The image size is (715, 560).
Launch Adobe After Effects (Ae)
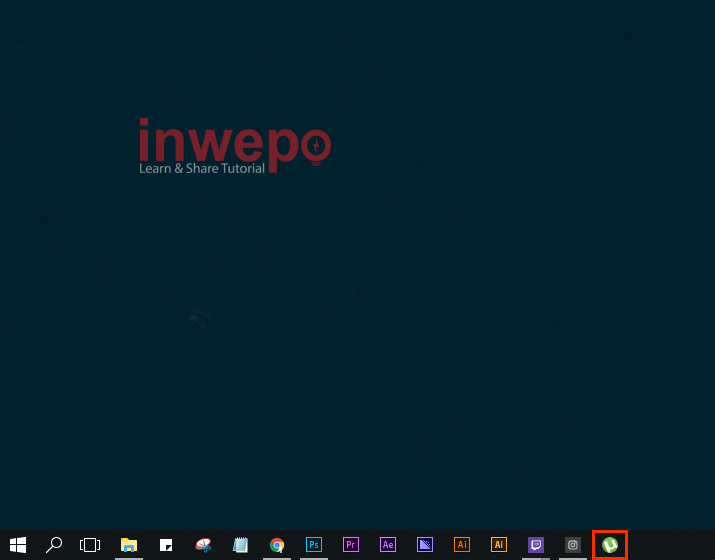388,545
